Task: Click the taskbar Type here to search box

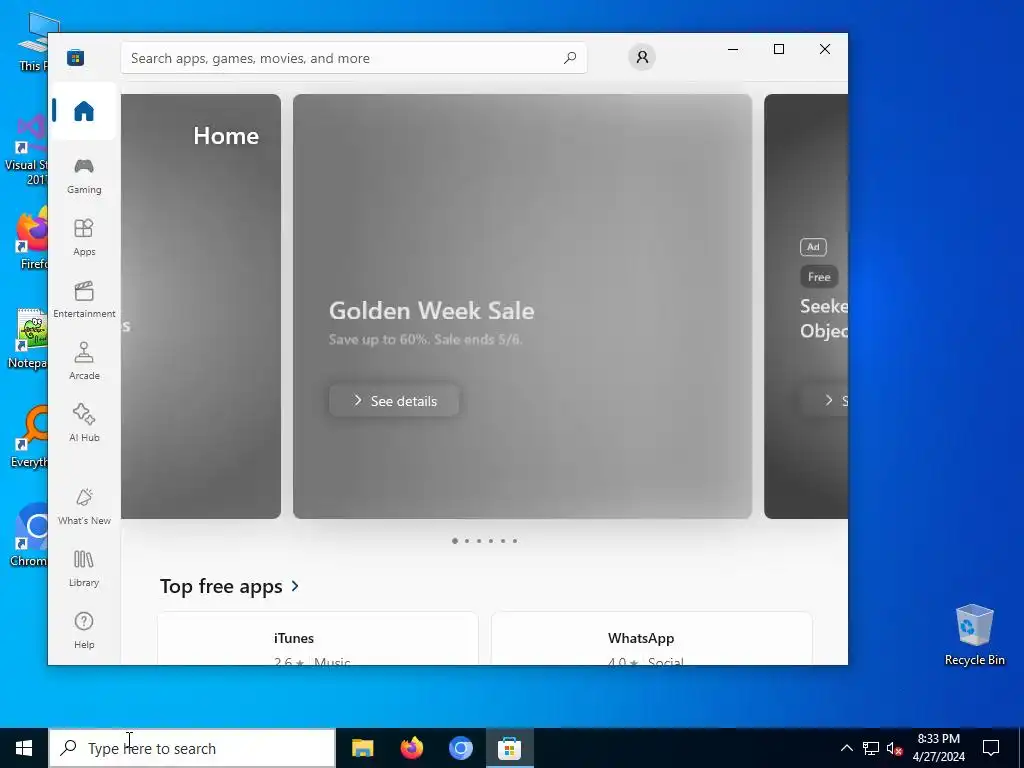Action: pyautogui.click(x=192, y=748)
